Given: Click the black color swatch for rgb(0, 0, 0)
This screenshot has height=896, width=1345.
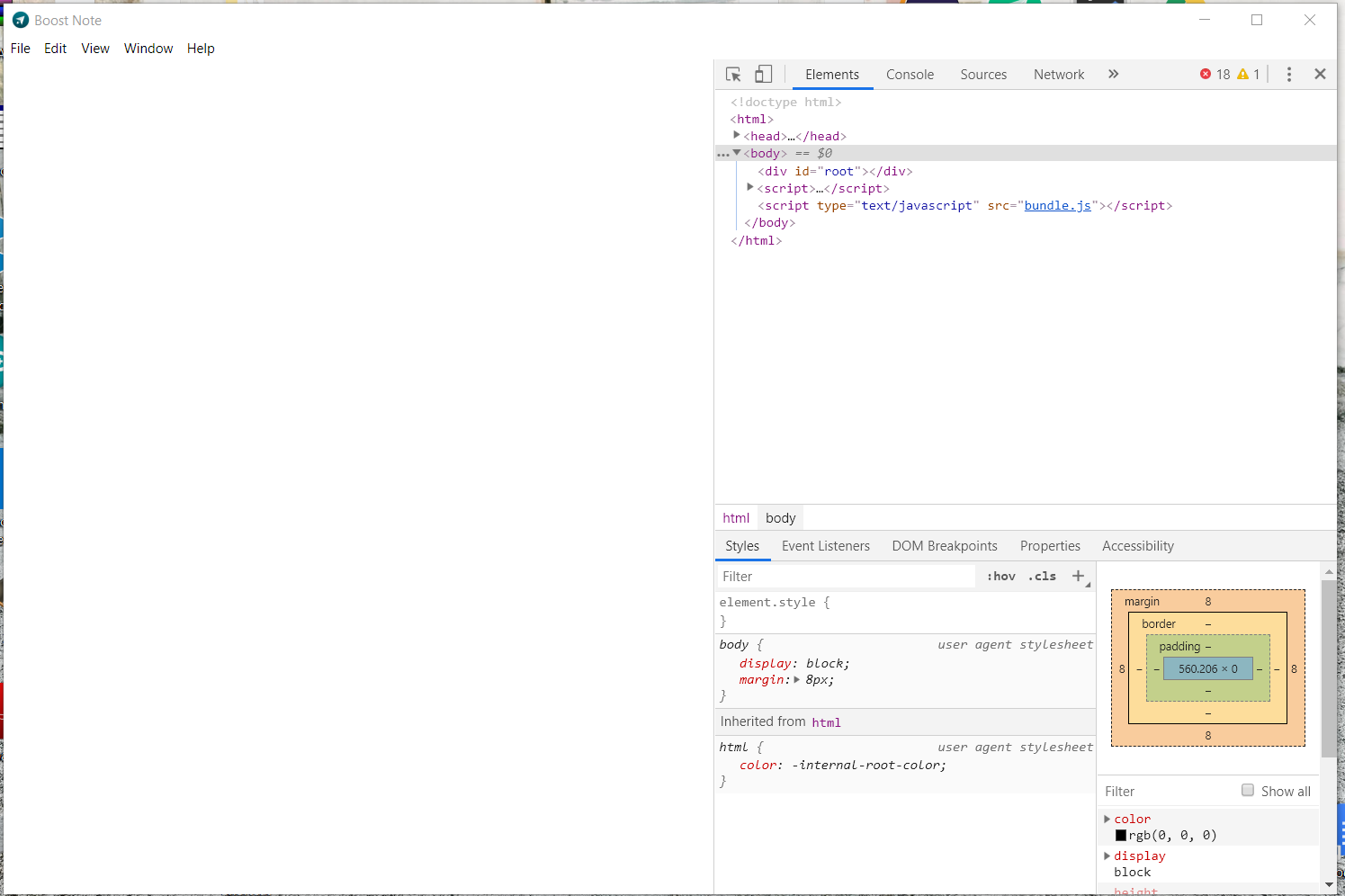Looking at the screenshot, I should point(1121,836).
